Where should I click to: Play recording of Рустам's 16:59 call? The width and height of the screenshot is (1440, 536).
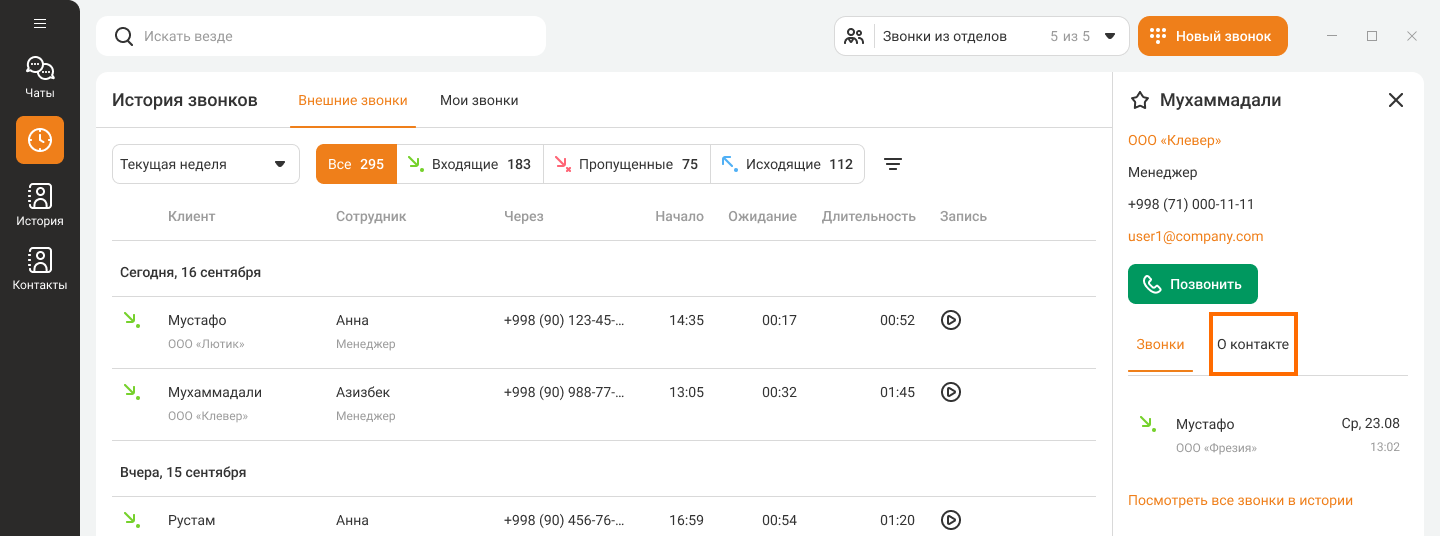click(x=951, y=520)
